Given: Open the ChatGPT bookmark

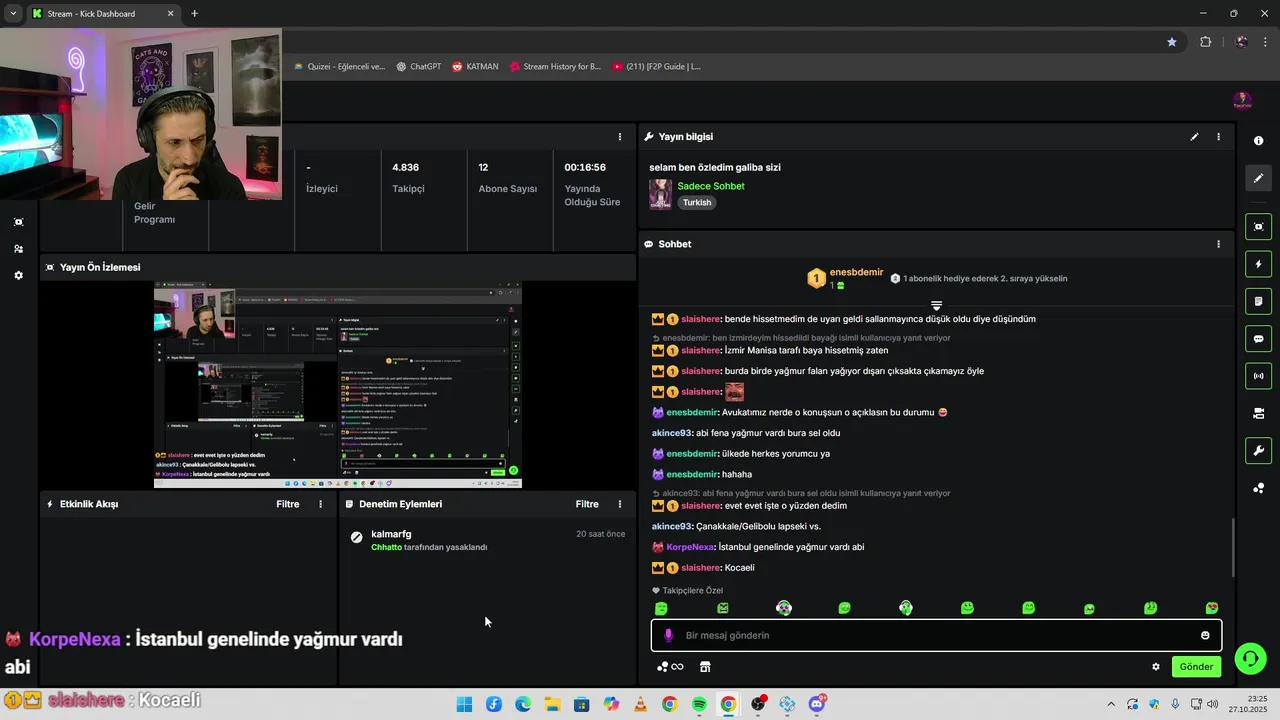Looking at the screenshot, I should coord(418,67).
